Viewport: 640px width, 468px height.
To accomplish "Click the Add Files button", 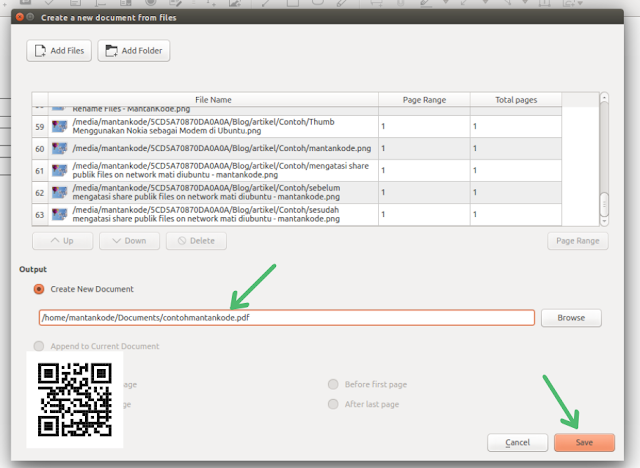I will [59, 51].
